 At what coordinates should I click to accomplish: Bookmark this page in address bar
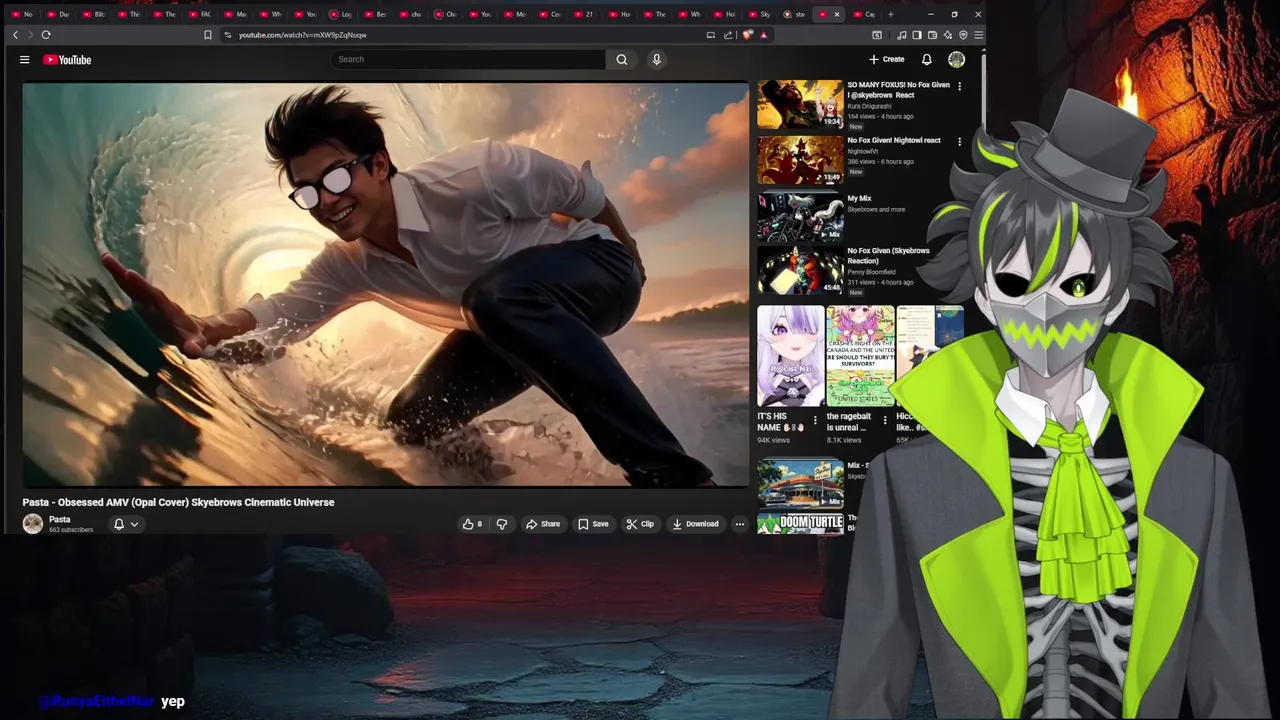(208, 35)
